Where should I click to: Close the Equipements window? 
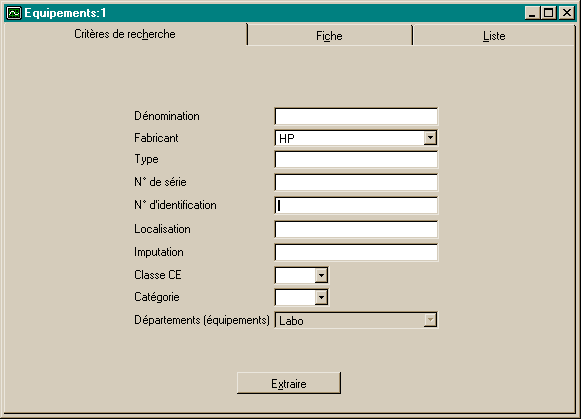(x=567, y=13)
